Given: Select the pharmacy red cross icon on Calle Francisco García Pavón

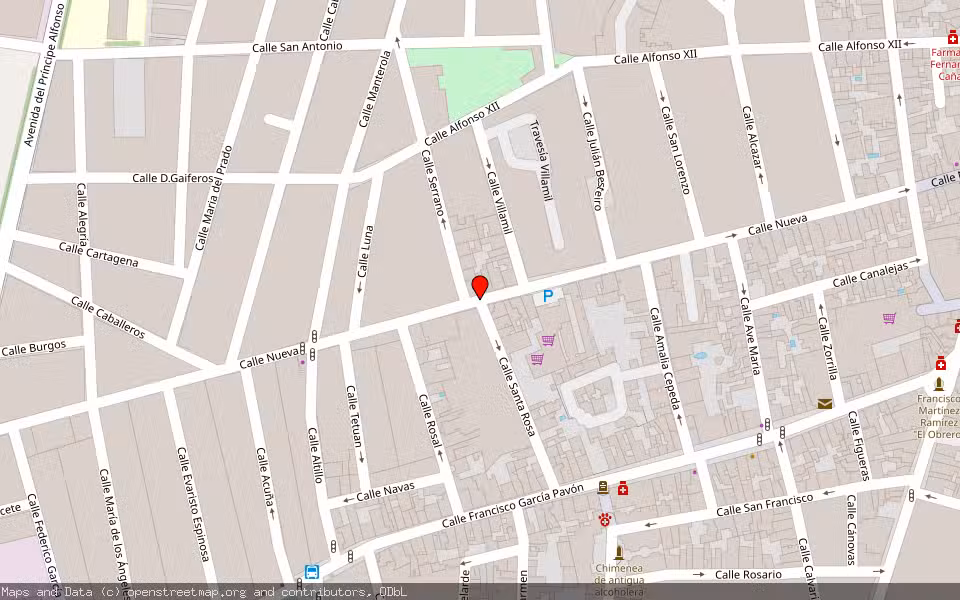Looking at the screenshot, I should pyautogui.click(x=623, y=488).
